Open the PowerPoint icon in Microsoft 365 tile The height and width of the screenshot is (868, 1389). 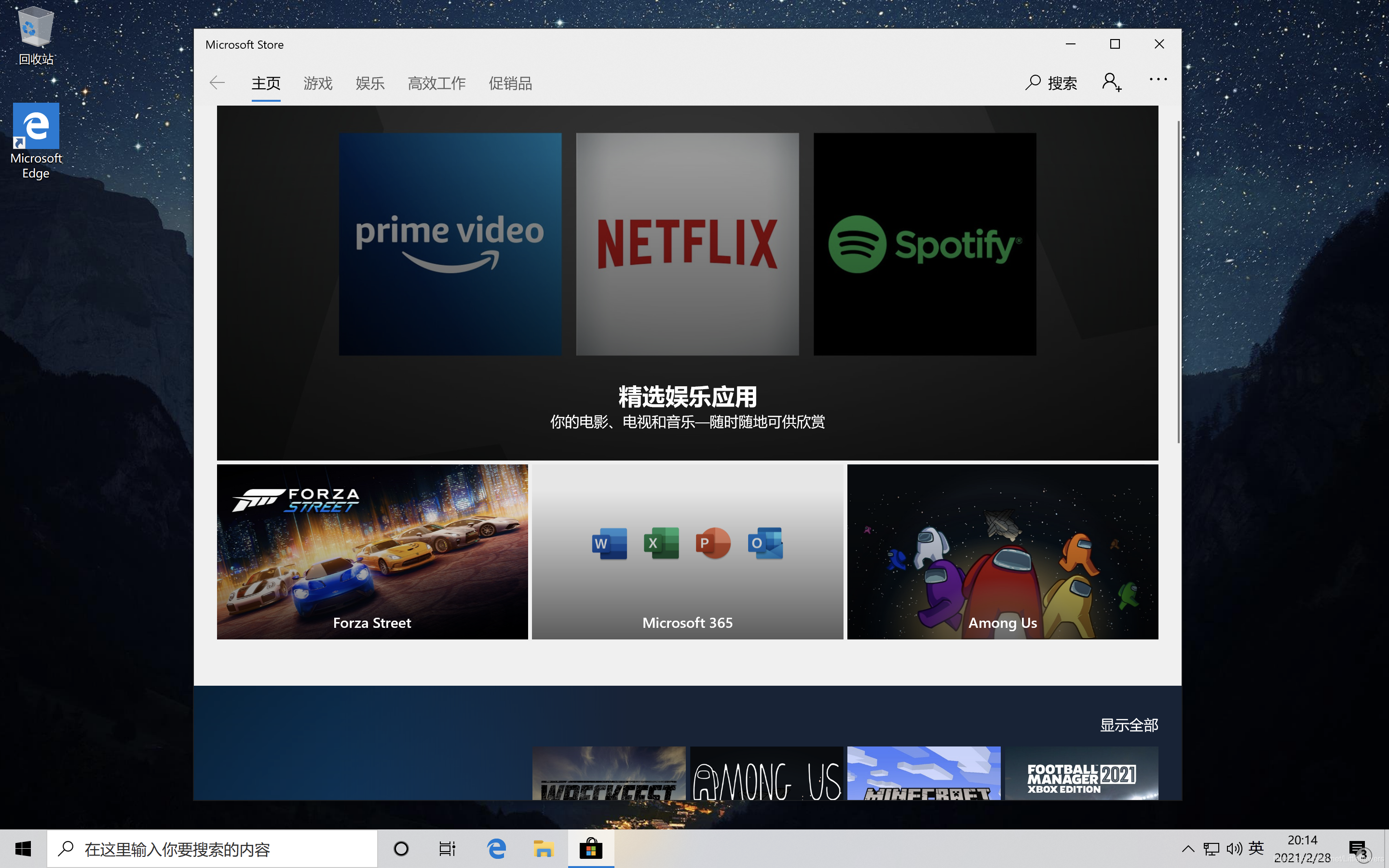coord(713,543)
